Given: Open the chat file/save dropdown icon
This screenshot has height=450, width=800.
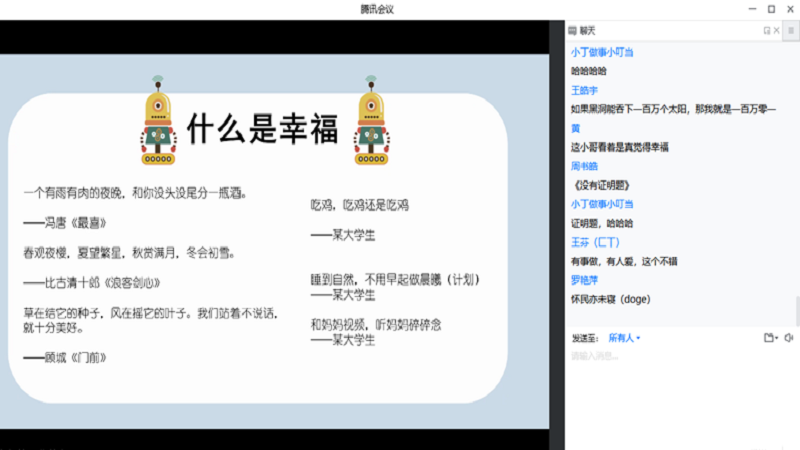Looking at the screenshot, I should [x=770, y=338].
